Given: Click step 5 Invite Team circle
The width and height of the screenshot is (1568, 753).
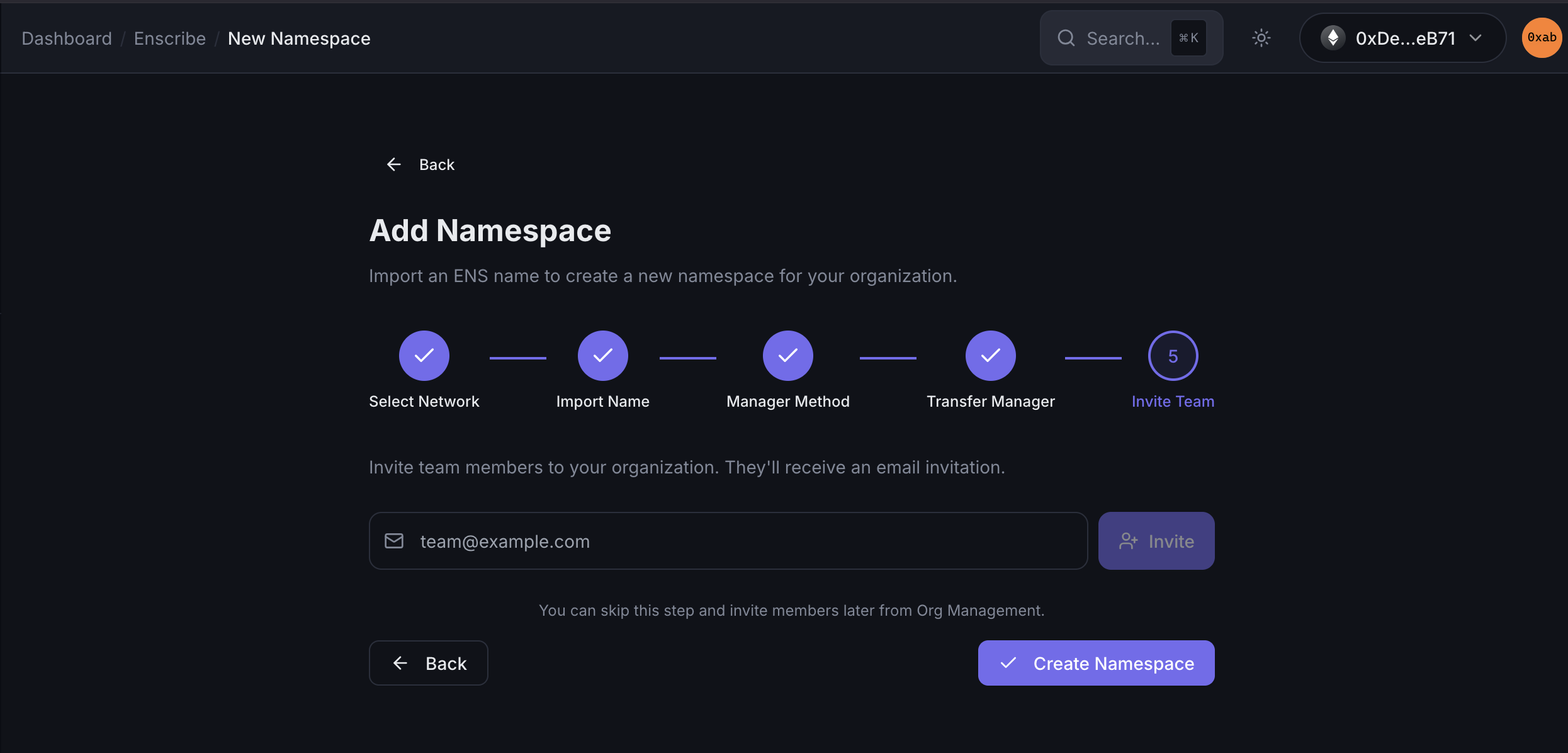Looking at the screenshot, I should click(1173, 356).
